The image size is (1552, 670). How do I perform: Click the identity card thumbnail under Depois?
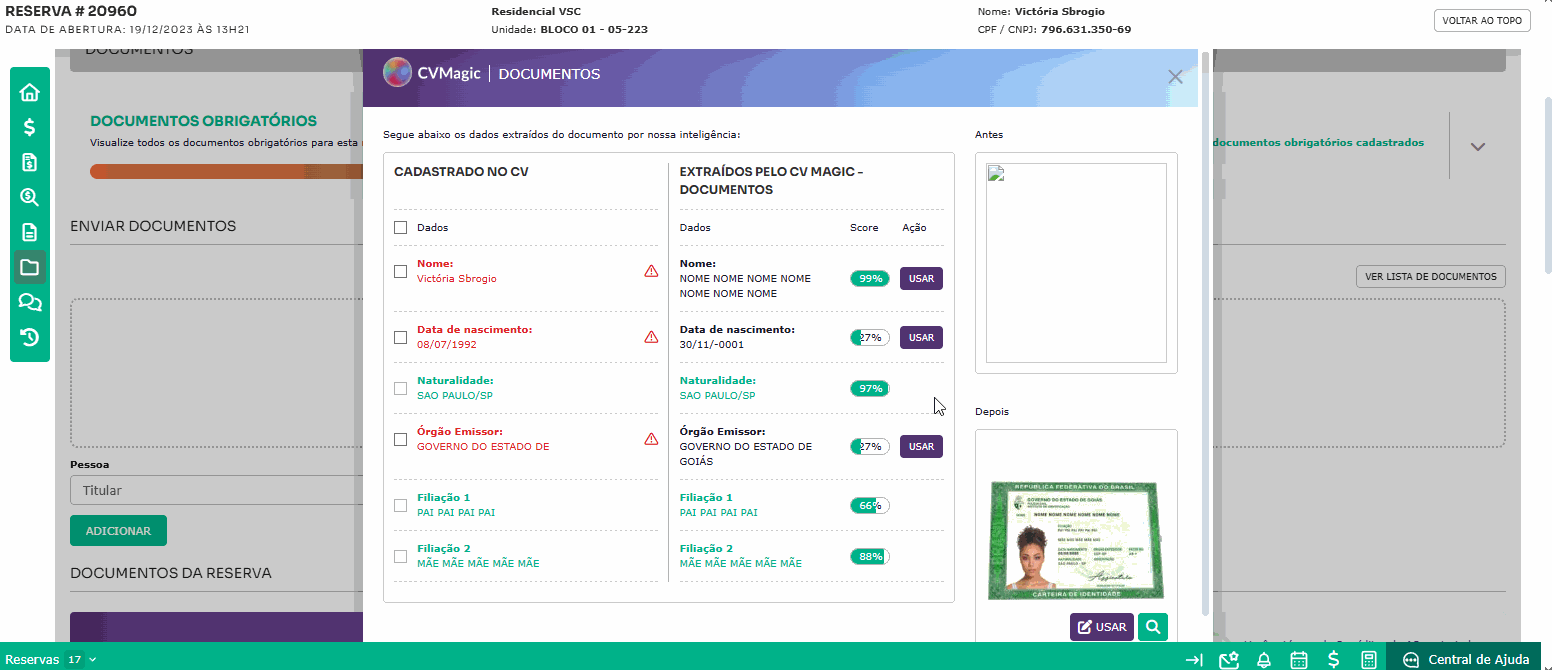click(x=1076, y=541)
